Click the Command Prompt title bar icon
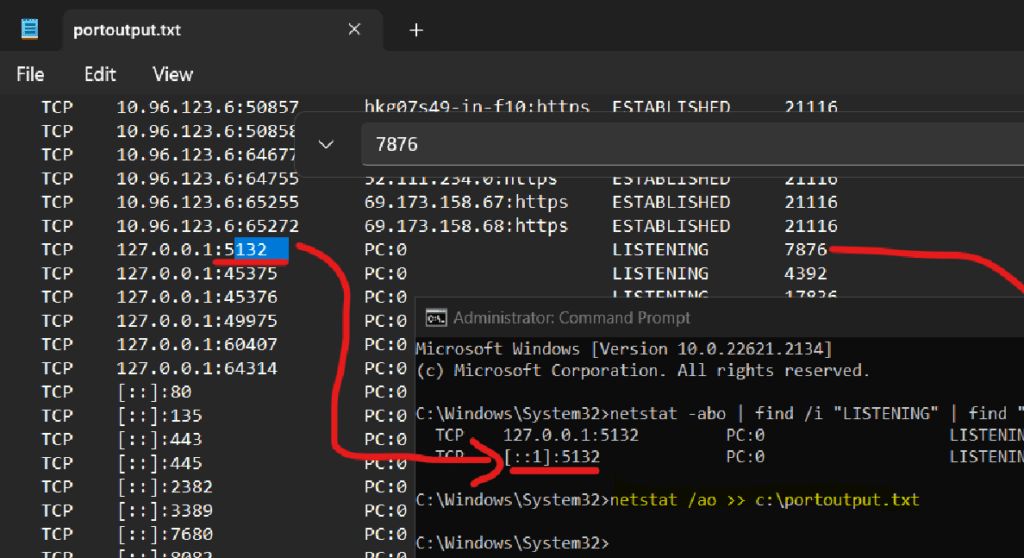 coord(436,318)
